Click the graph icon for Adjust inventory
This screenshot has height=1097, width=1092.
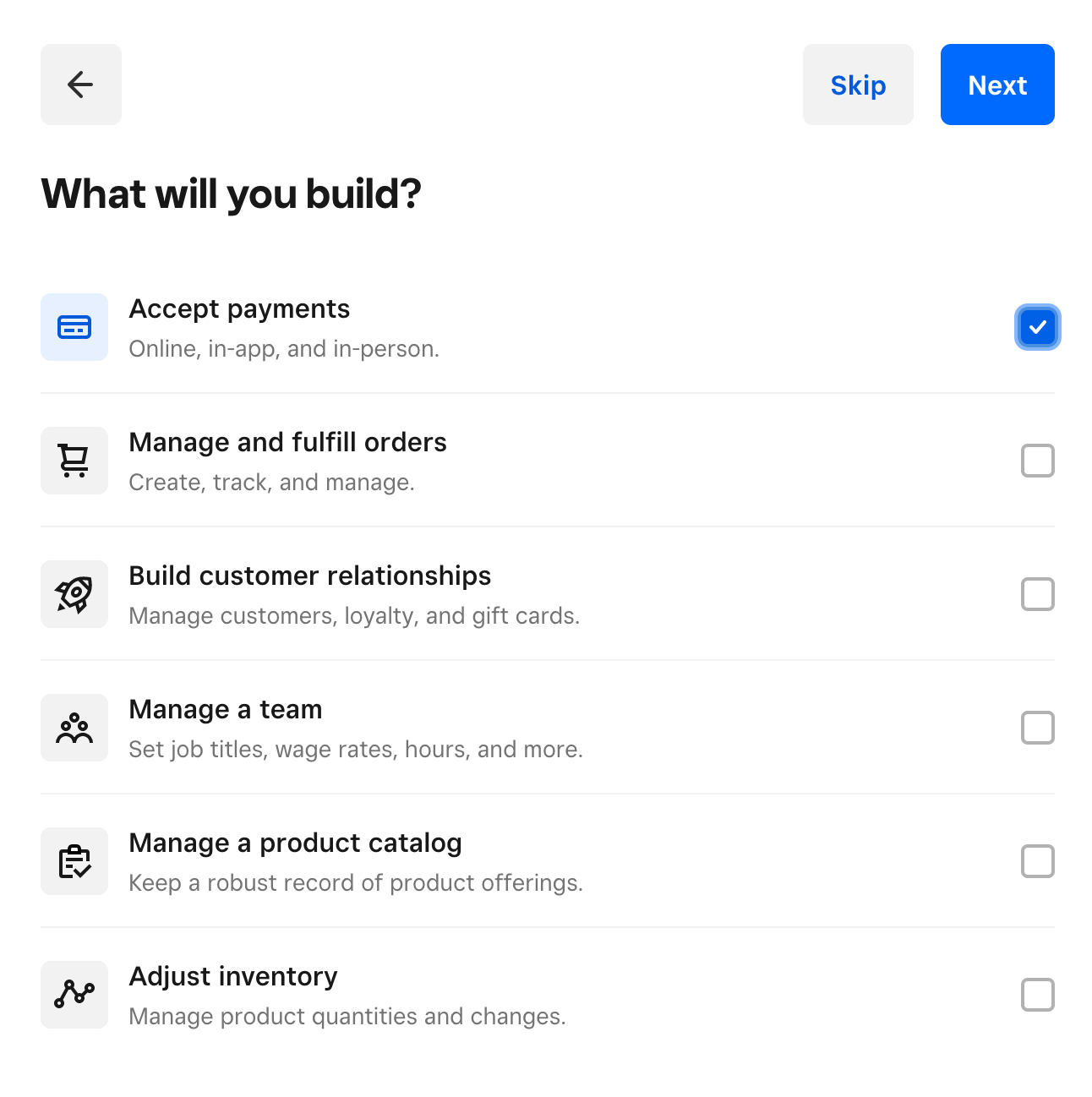[x=74, y=995]
